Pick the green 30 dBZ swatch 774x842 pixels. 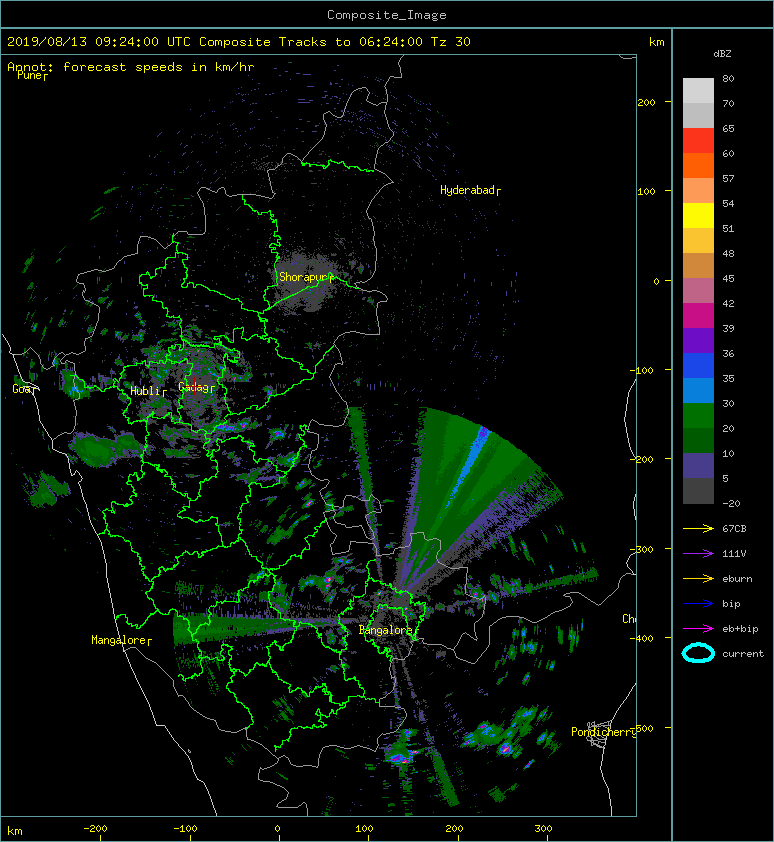pyautogui.click(x=698, y=416)
